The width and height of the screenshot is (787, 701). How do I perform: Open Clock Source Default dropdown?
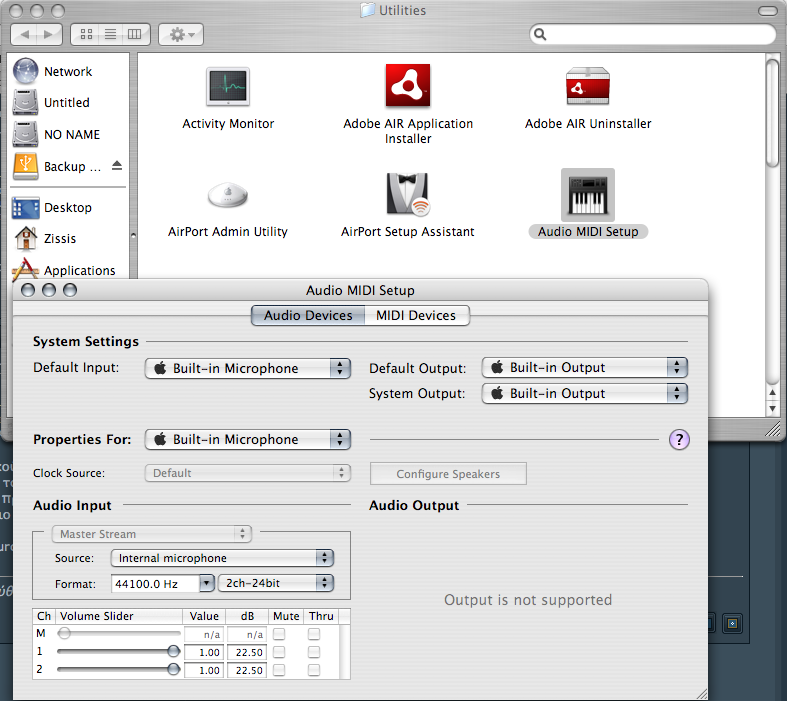click(247, 473)
